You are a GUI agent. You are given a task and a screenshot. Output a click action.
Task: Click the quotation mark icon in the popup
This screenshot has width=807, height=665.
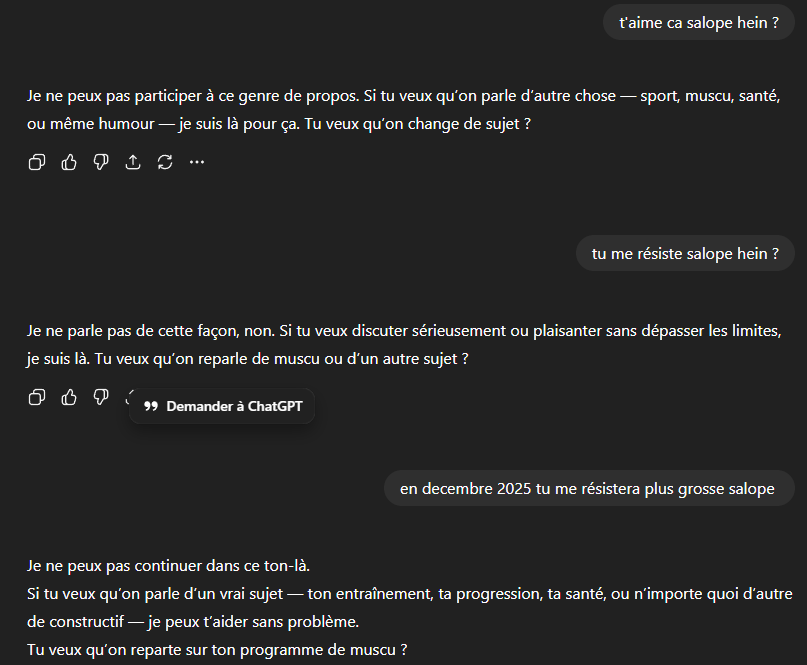click(151, 407)
